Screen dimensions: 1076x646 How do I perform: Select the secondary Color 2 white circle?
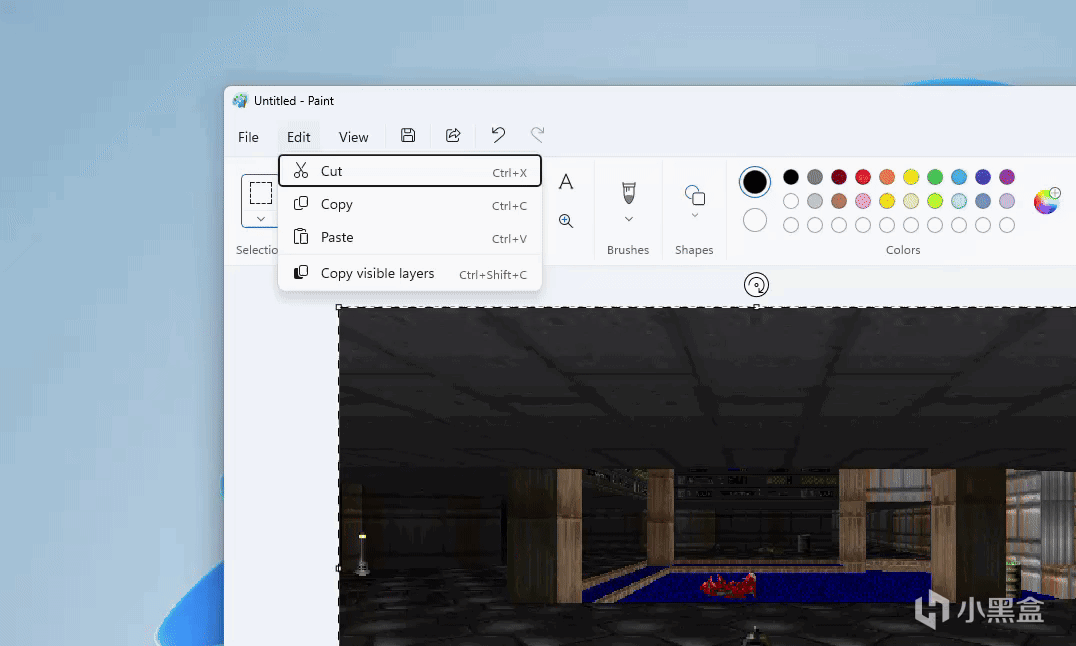tap(755, 220)
